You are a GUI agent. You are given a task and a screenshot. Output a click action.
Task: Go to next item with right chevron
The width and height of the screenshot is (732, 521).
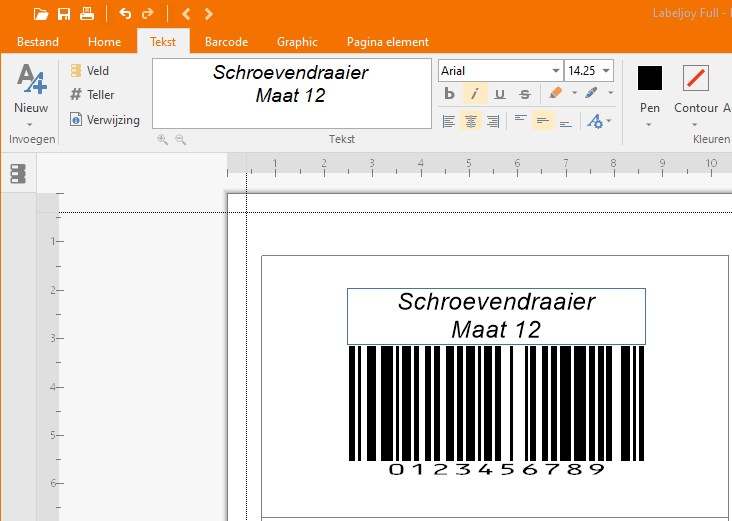coord(209,14)
